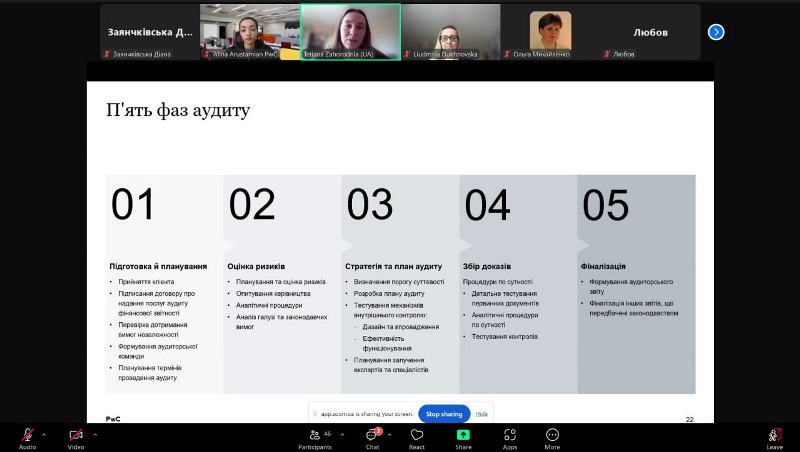The image size is (800, 452).
Task: Click slide page number 22
Action: click(689, 419)
